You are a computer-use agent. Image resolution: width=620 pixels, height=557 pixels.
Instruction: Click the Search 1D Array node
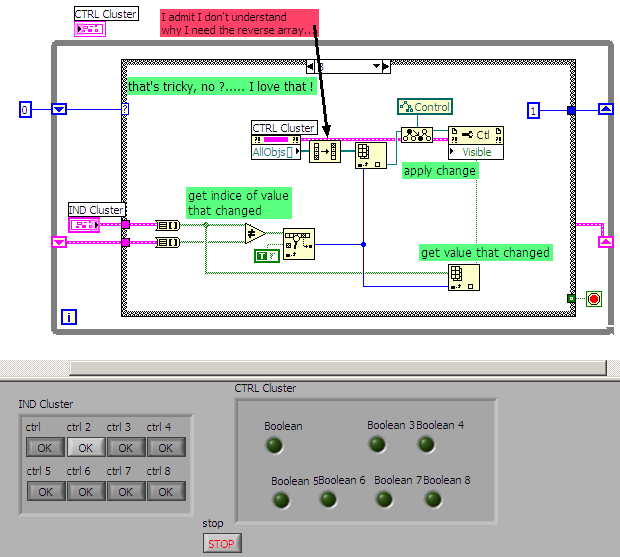299,244
